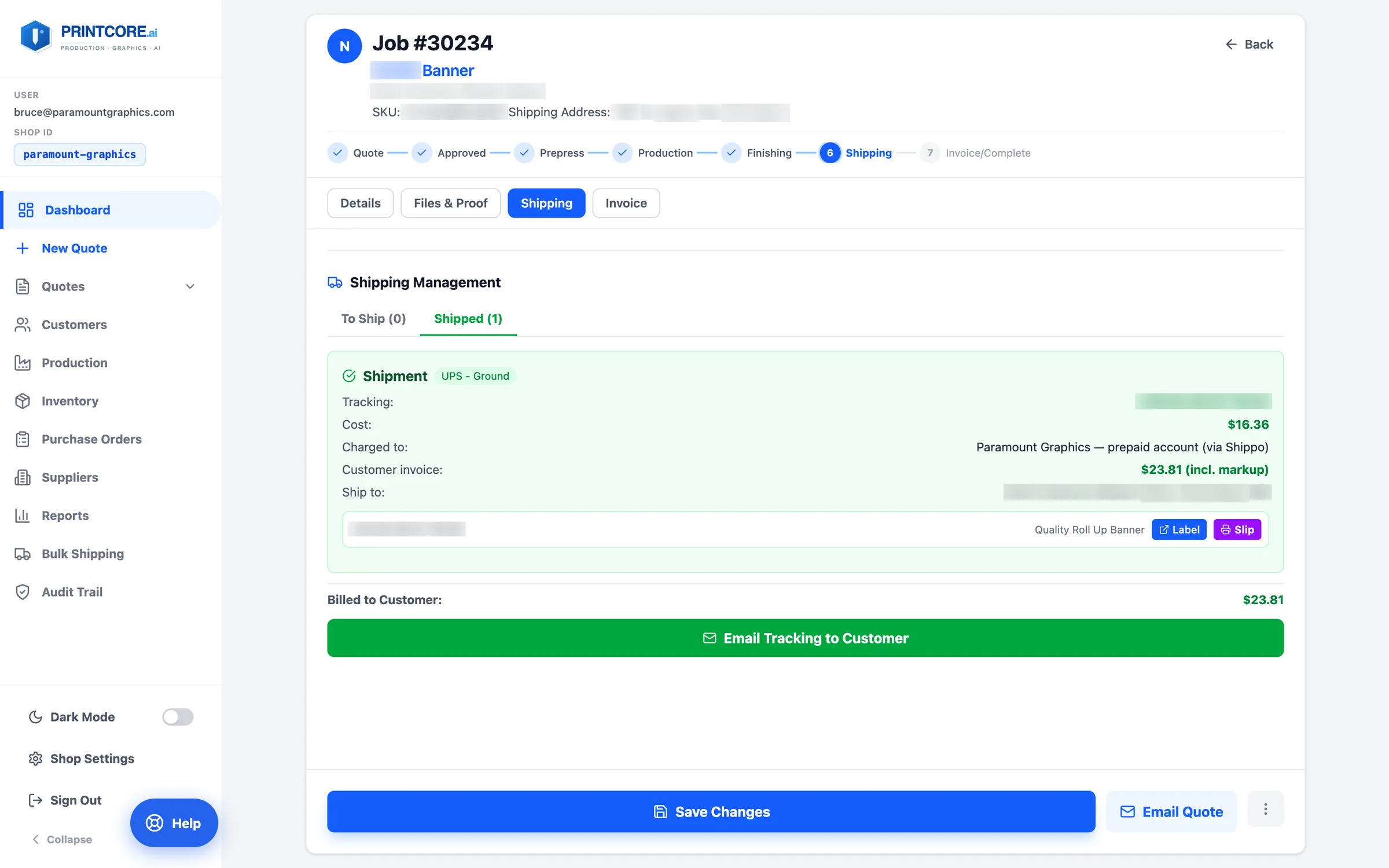Screen dimensions: 1389x868
Task: Click the Finishing workflow step
Action: coord(757,153)
